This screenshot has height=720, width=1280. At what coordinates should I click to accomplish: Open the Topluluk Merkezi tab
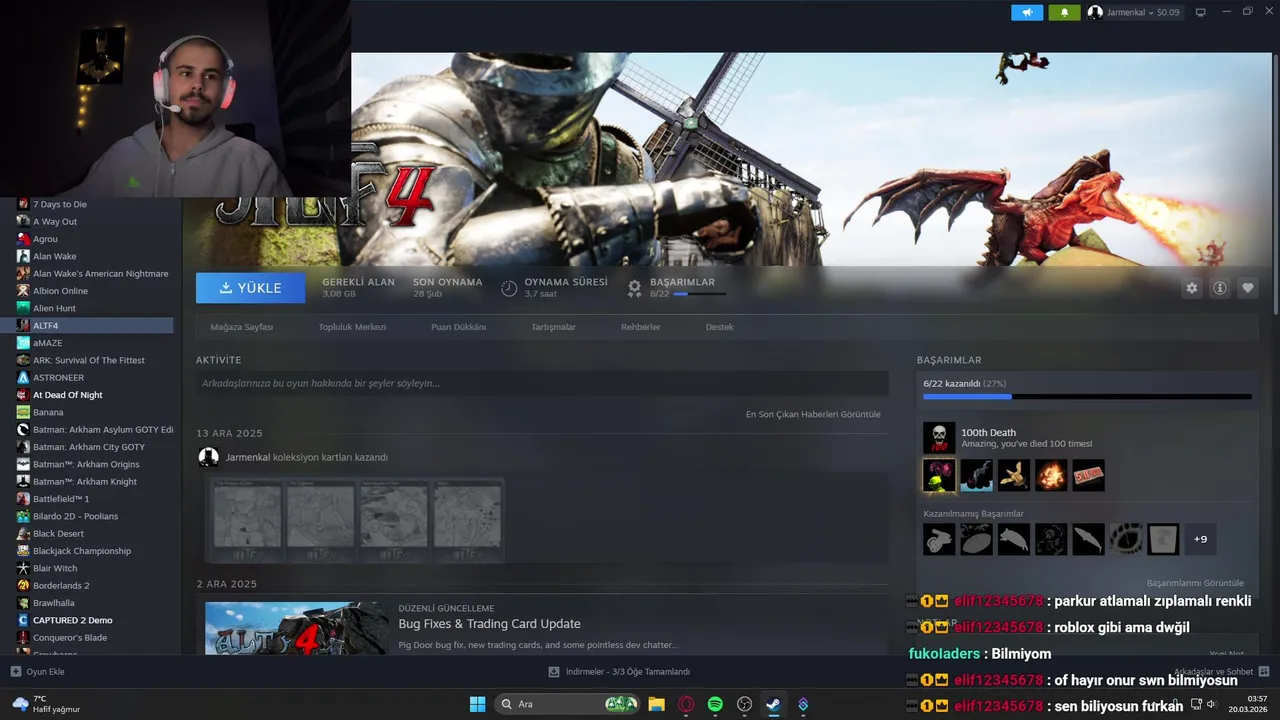coord(352,327)
